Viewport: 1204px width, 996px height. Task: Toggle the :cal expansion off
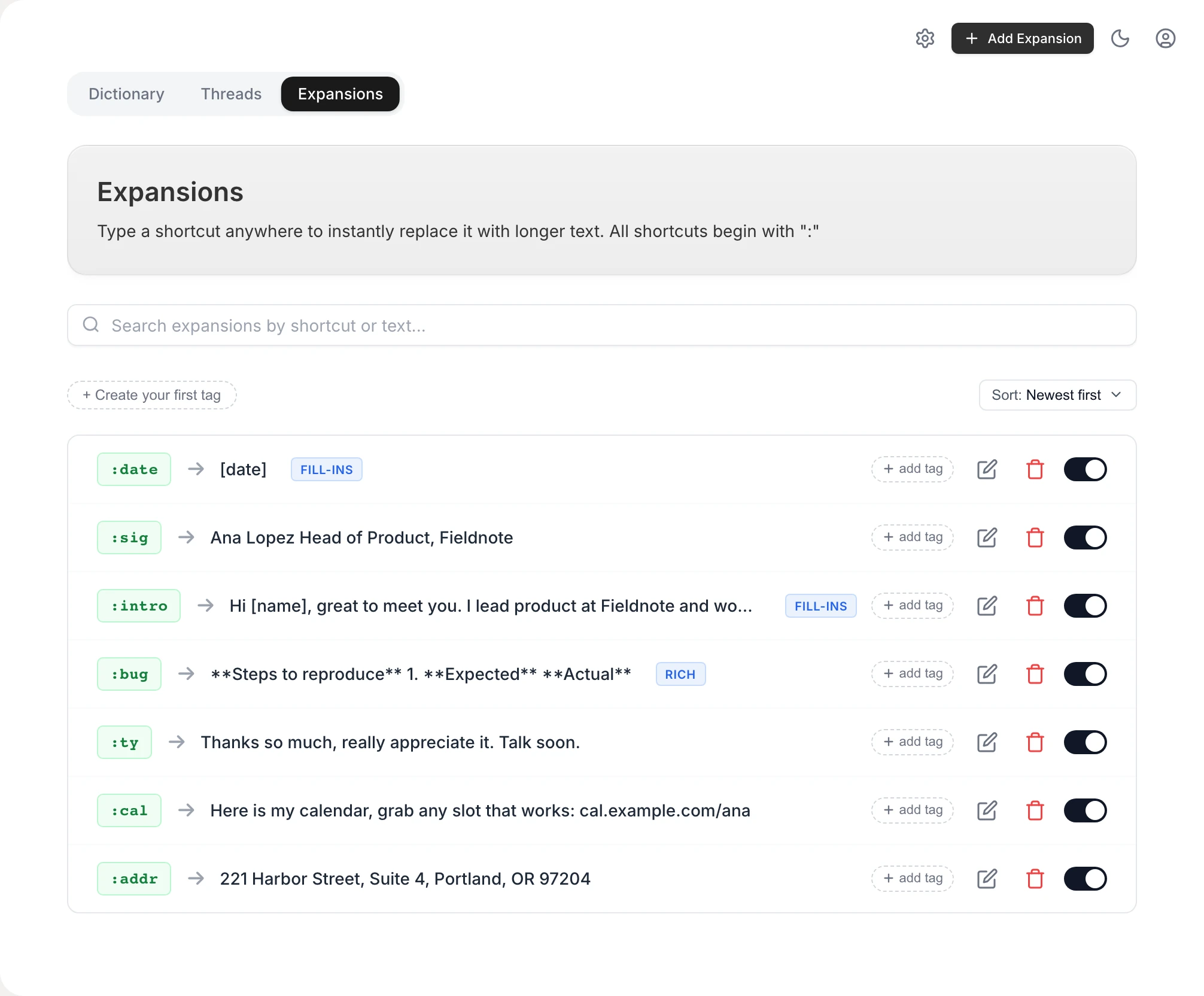coord(1085,810)
